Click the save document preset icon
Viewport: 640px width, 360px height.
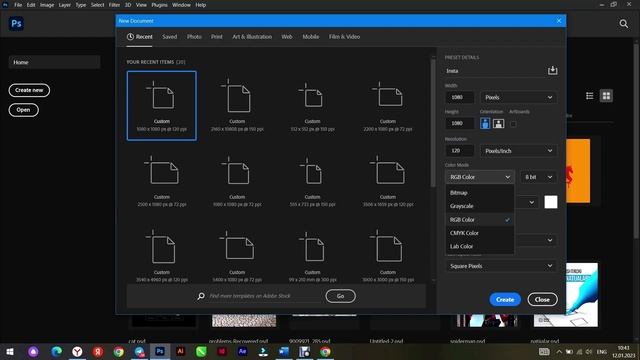[552, 71]
